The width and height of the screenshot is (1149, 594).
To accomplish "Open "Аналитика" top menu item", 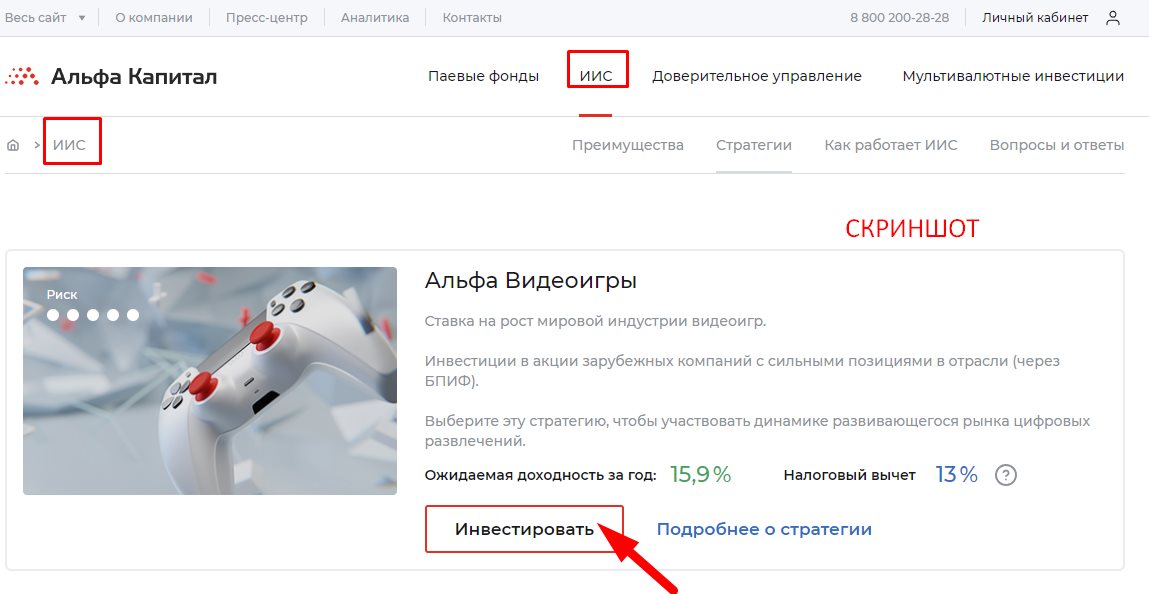I will click(375, 18).
